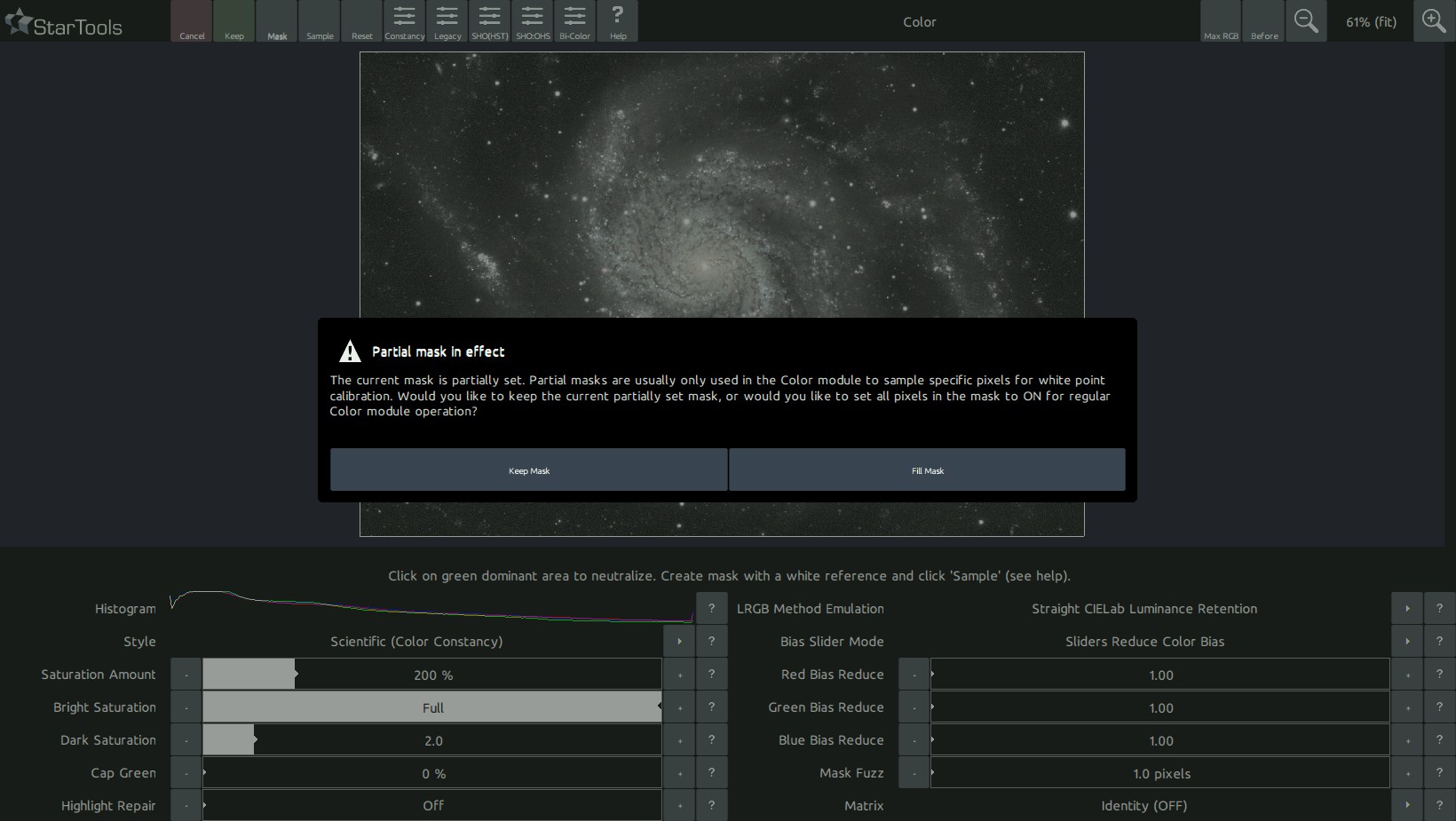The height and width of the screenshot is (821, 1456).
Task: Select the SHO(HST) preset
Action: 489,21
